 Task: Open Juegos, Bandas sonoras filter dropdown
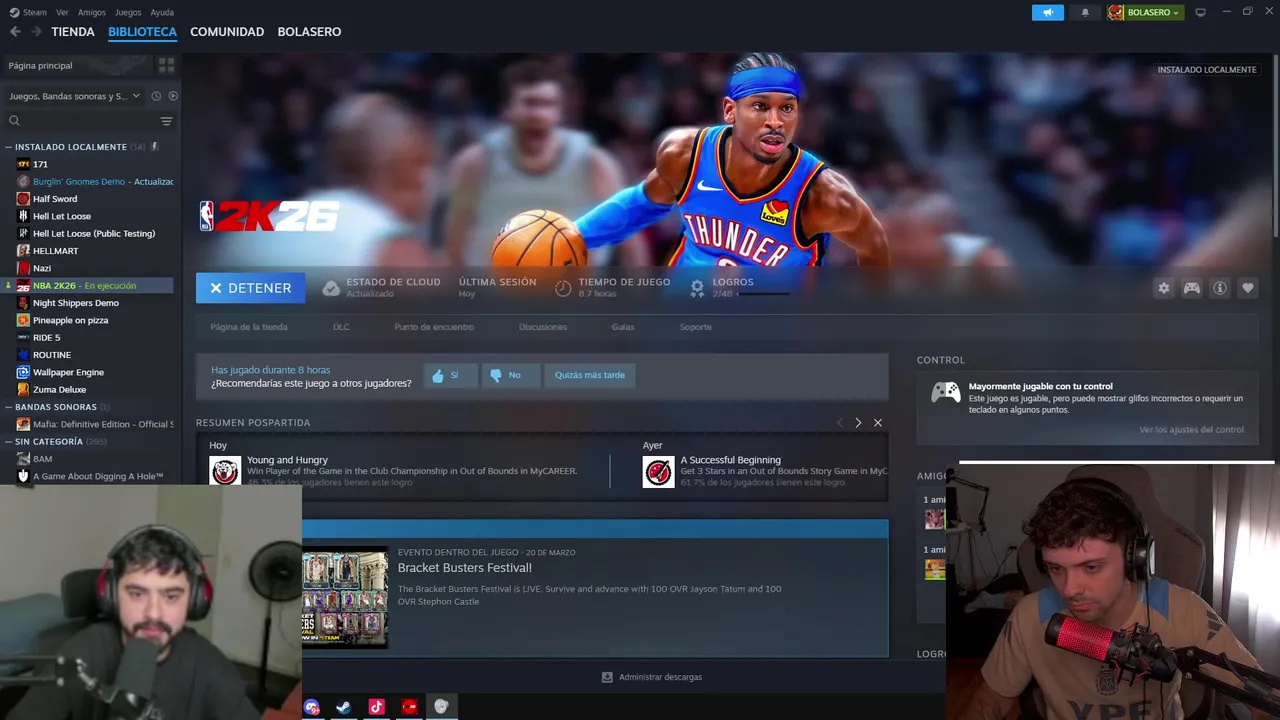pos(74,96)
